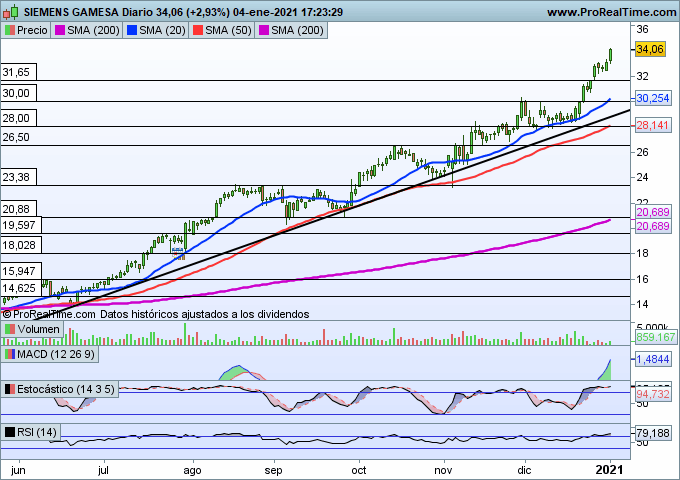Click the green 859.167 volume value tag
This screenshot has width=680, height=480.
[x=656, y=337]
